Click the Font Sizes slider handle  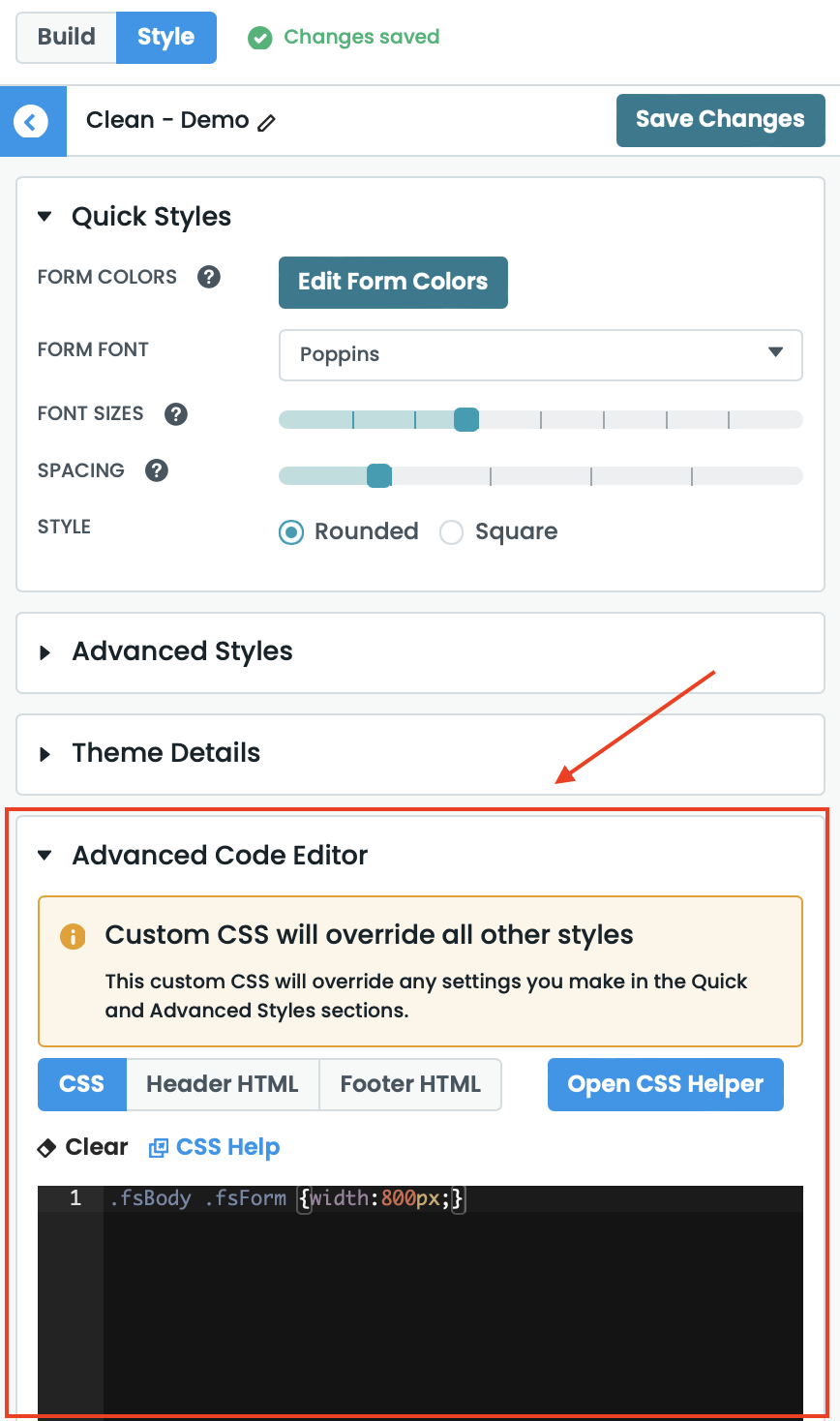point(466,419)
